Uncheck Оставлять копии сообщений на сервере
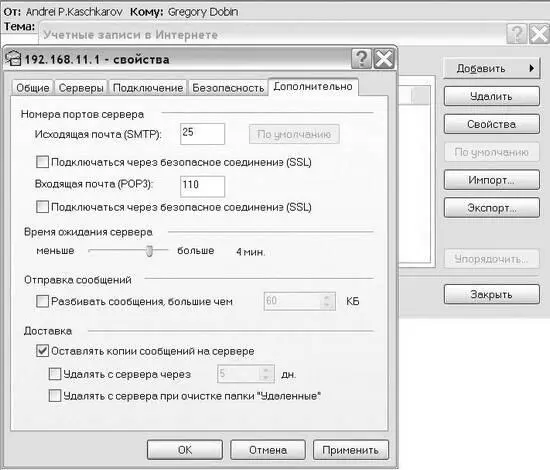 [x=42, y=351]
